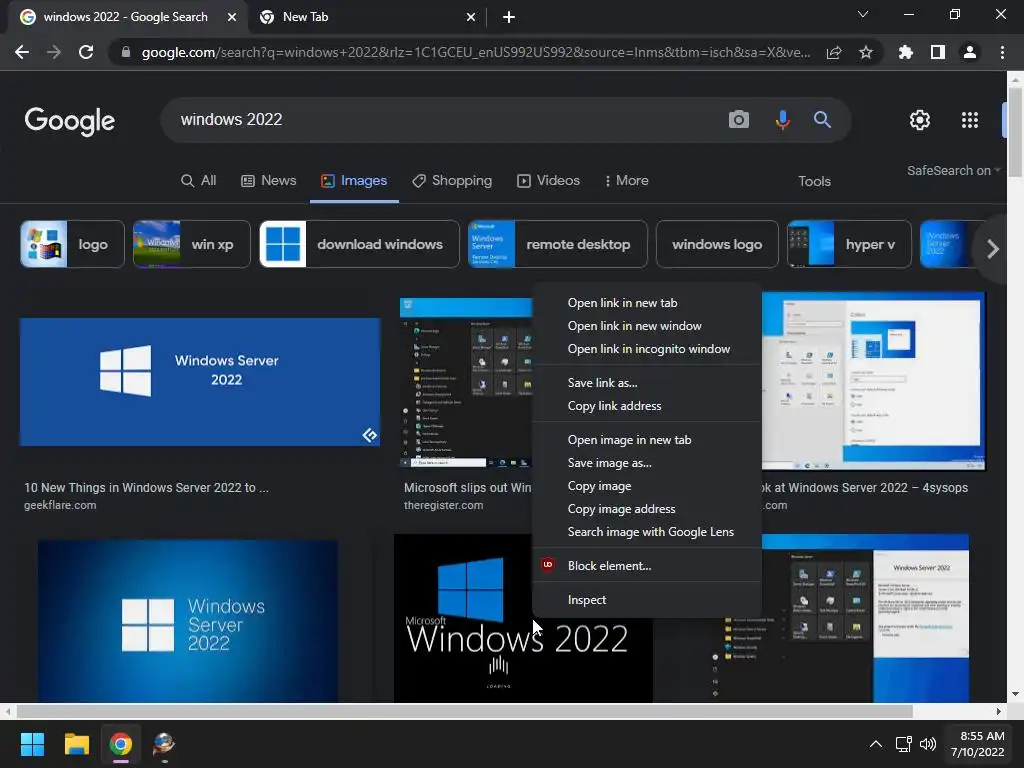This screenshot has width=1024, height=768.
Task: Choose Search image with Google Lens
Action: [x=647, y=532]
